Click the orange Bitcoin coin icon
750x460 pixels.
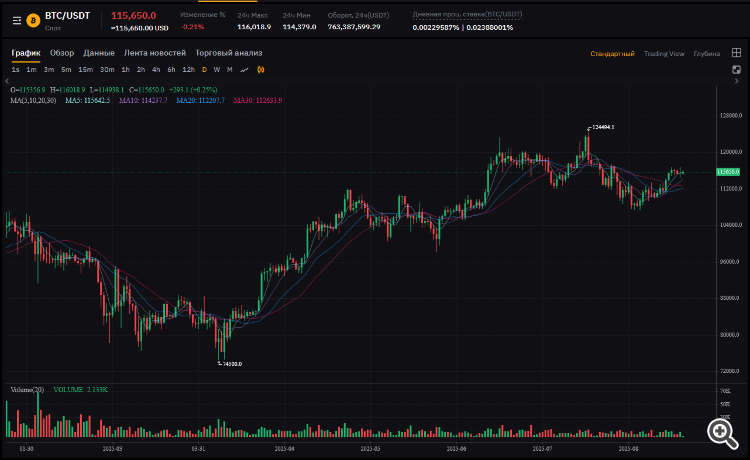point(32,18)
